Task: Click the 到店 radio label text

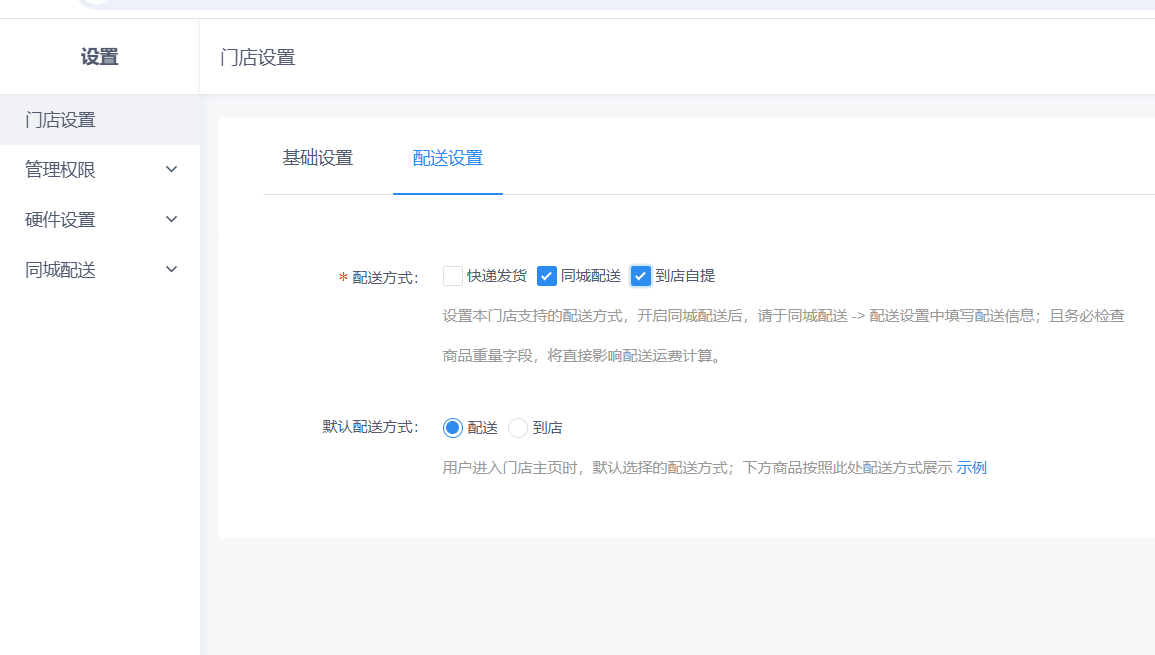Action: pyautogui.click(x=547, y=428)
